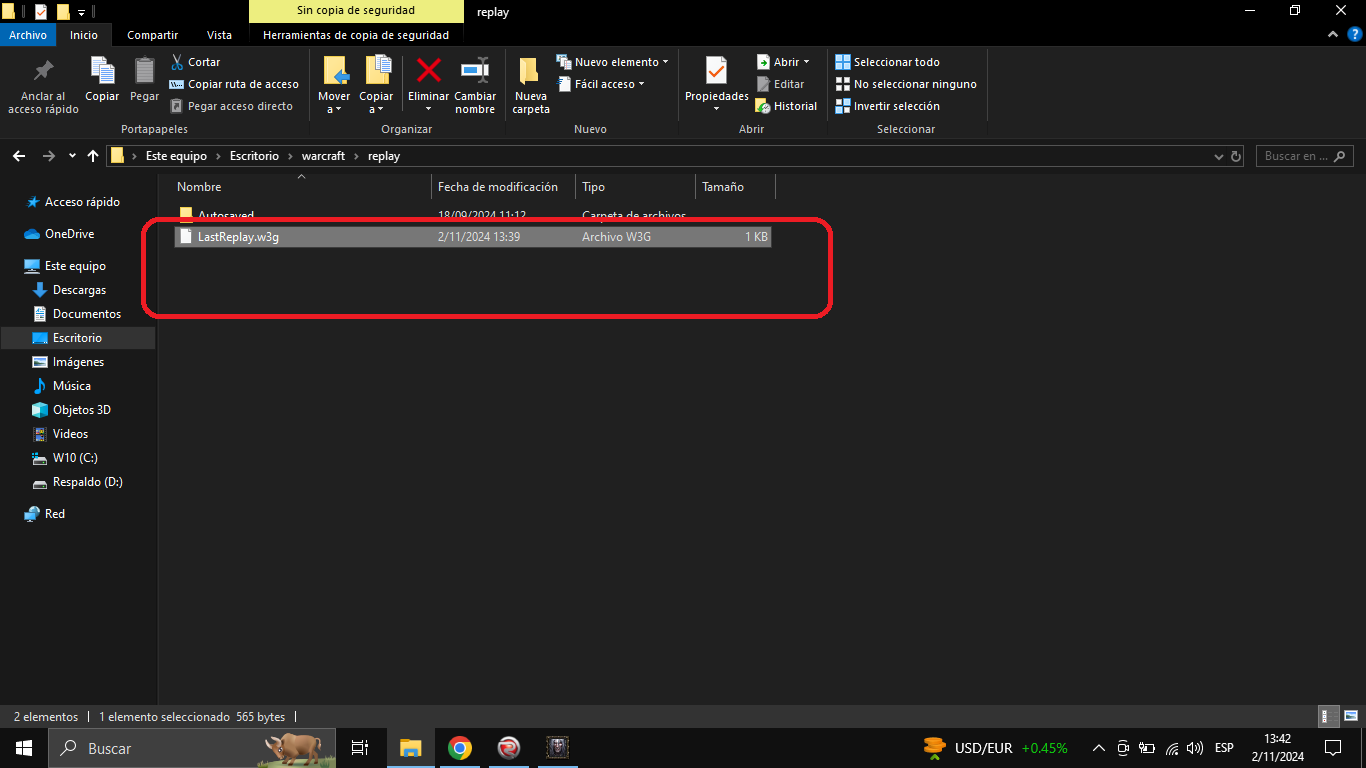Go forward with the right arrow

48,156
